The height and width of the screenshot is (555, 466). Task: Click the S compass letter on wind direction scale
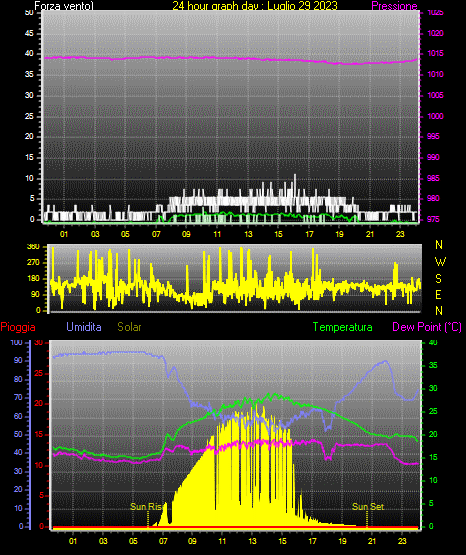438,279
